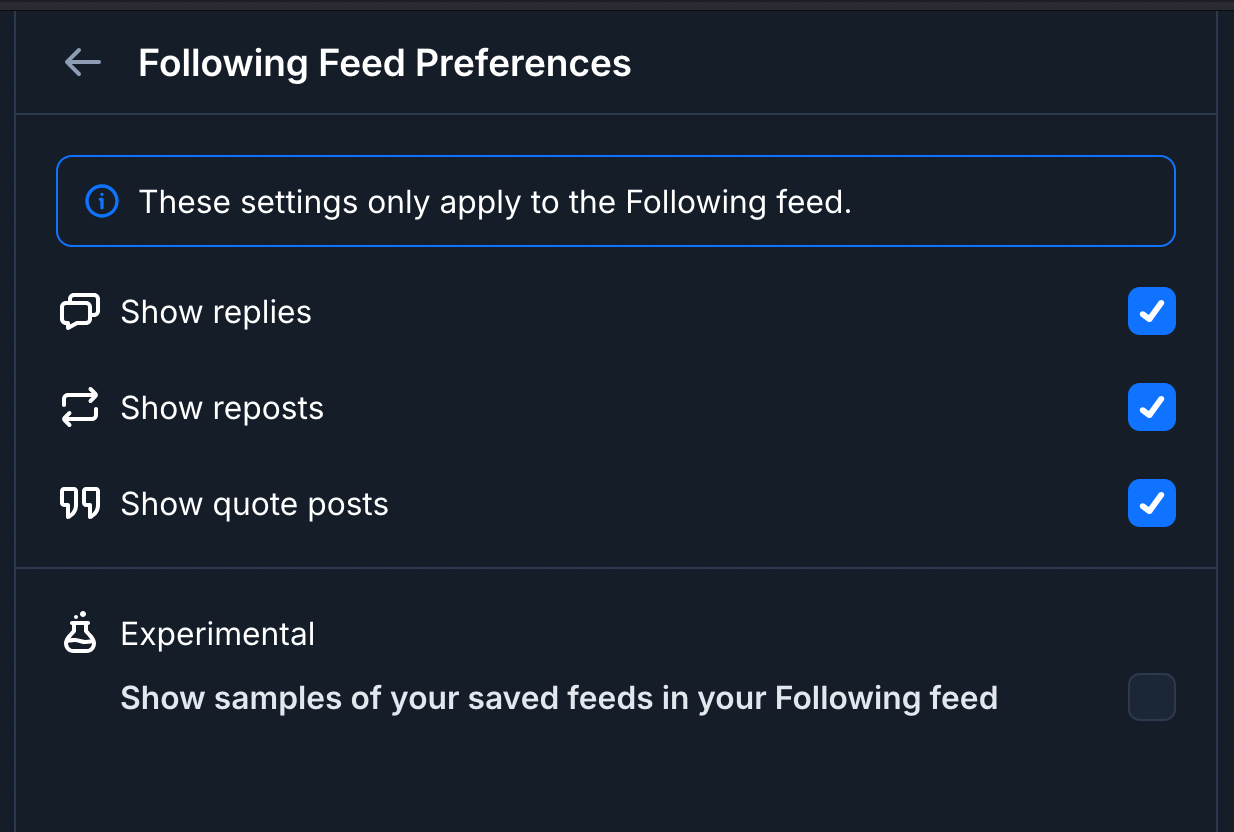The width and height of the screenshot is (1234, 832).
Task: Click the Show reposts label
Action: pyautogui.click(x=222, y=408)
